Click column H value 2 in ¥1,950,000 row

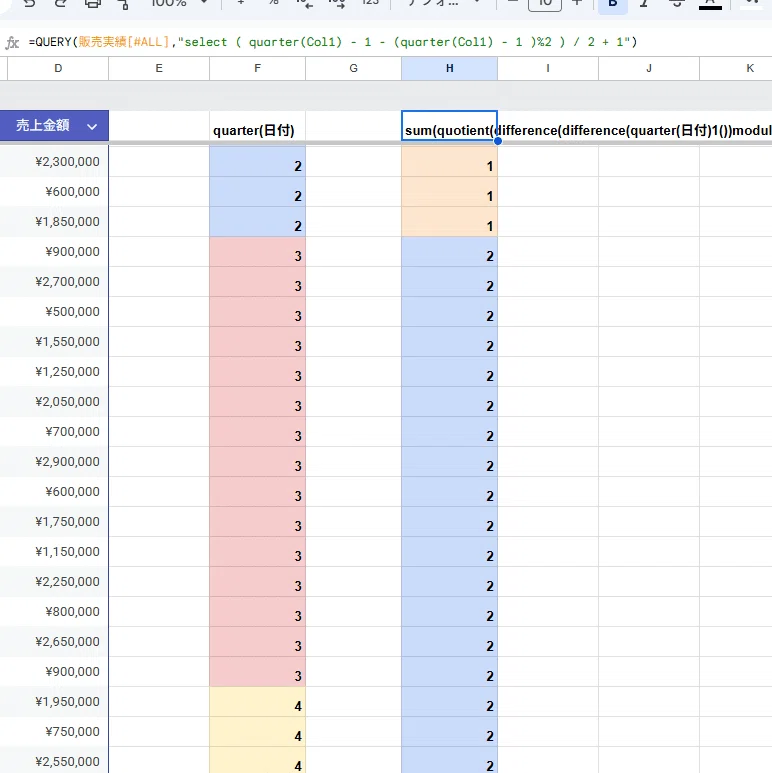click(x=450, y=702)
